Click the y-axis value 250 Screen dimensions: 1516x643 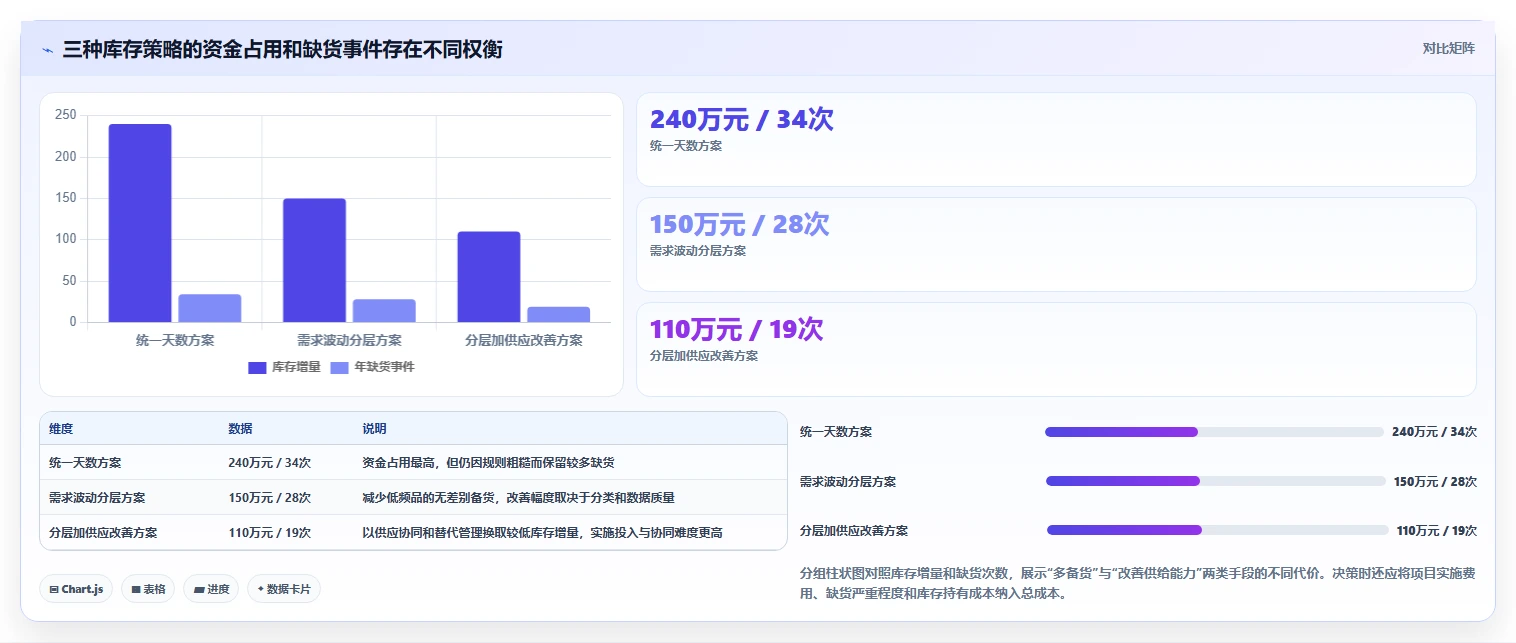(66, 115)
